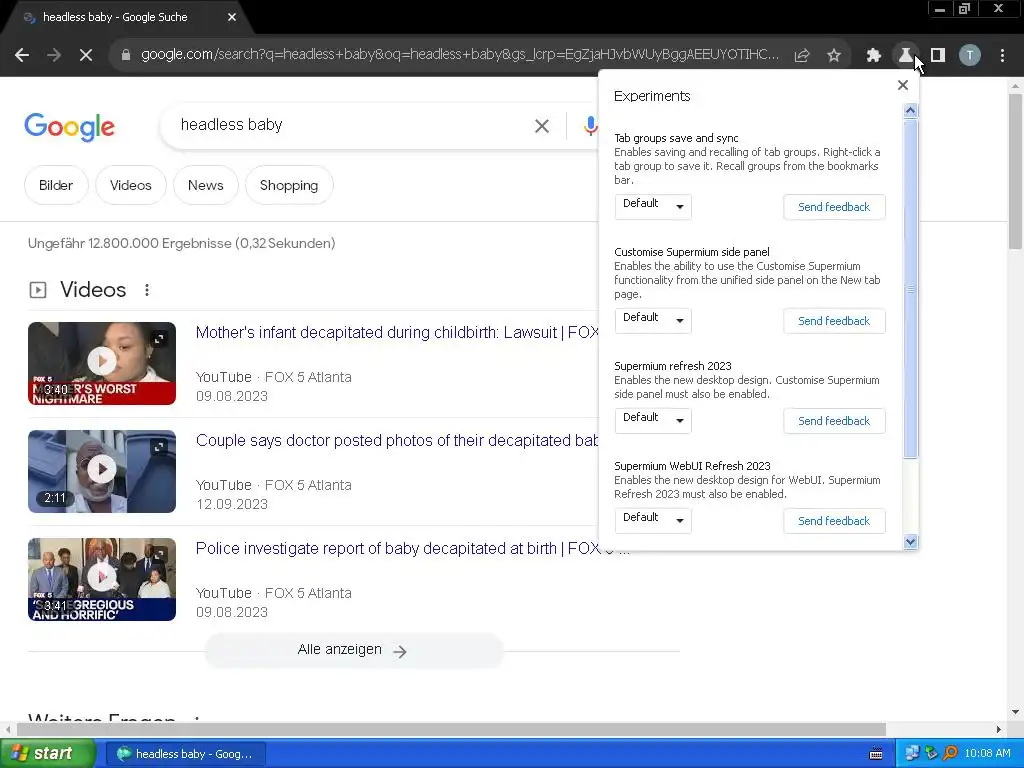Go to the Google logo homepage
The image size is (1024, 768).
pos(69,126)
